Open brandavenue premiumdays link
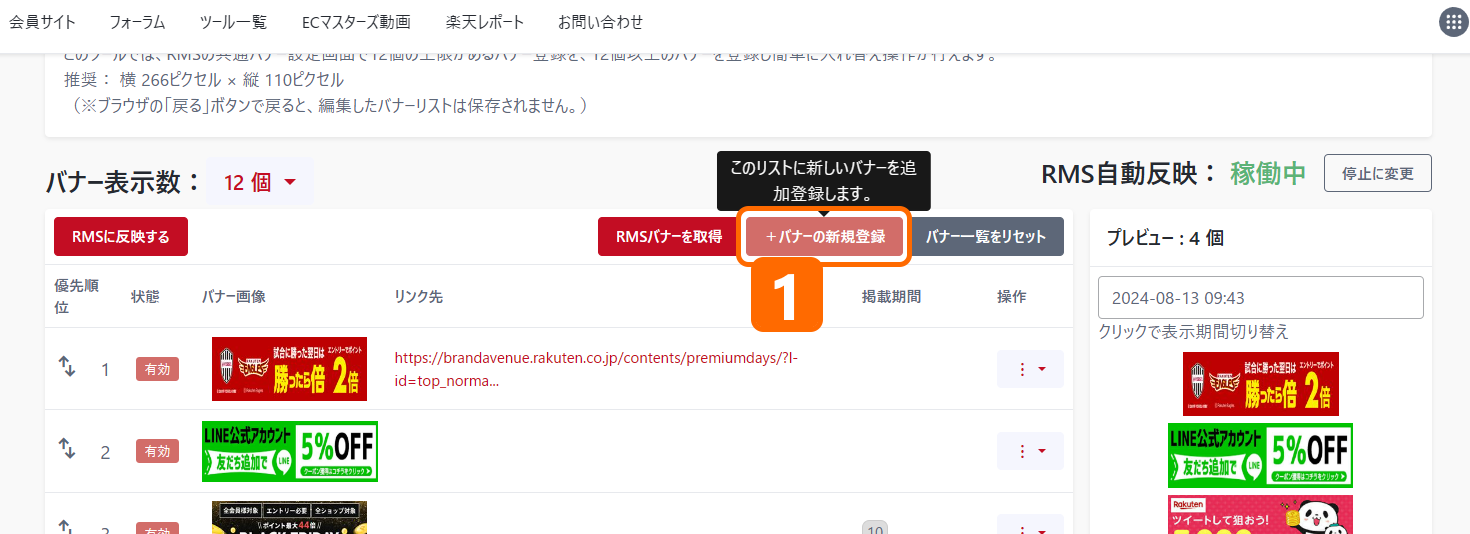 click(596, 369)
